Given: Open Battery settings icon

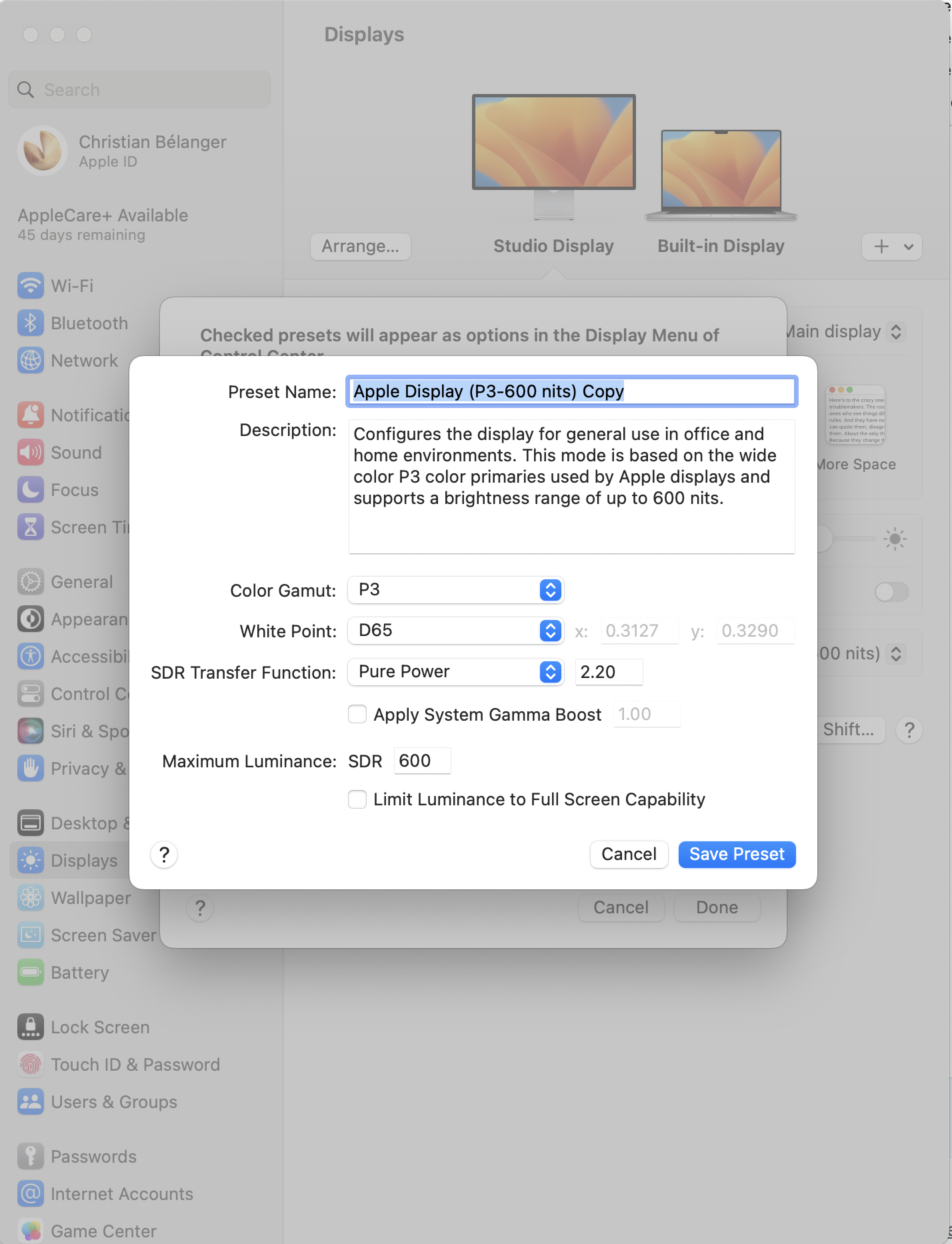Looking at the screenshot, I should [x=31, y=973].
